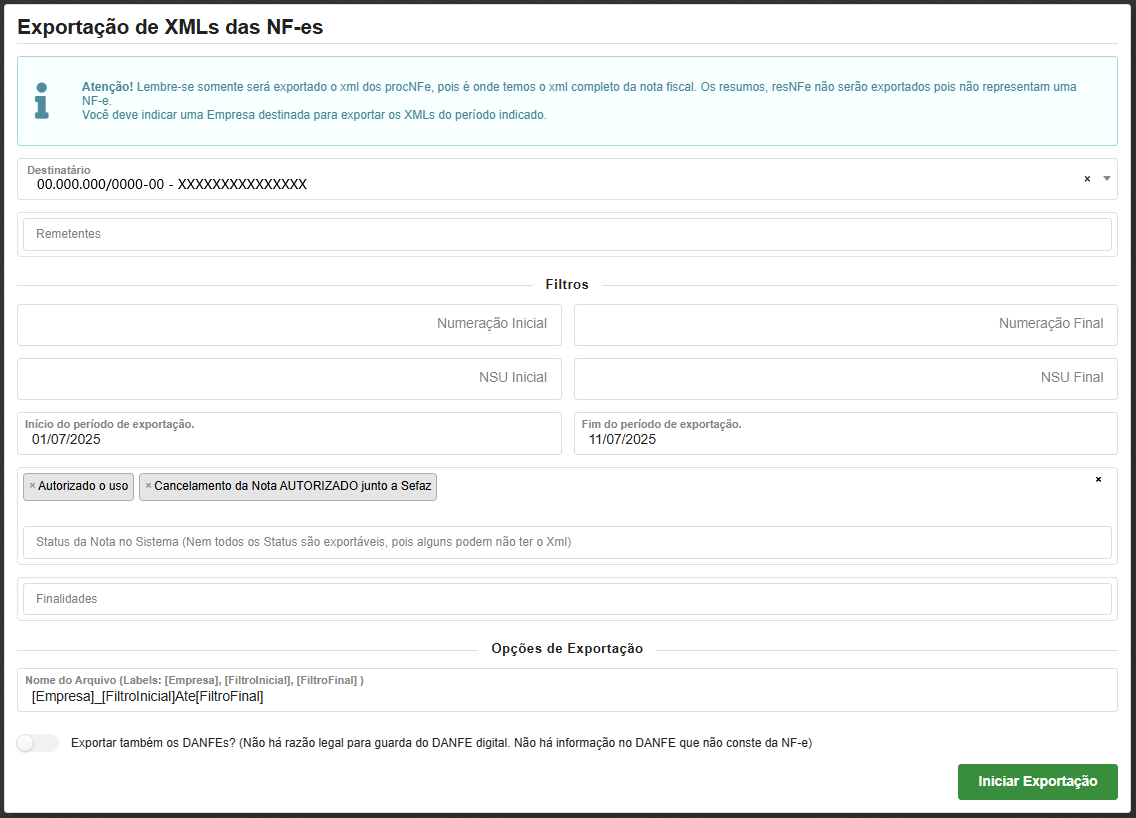Clear the selected Destinatário with the × icon
Screen dimensions: 1136x818
pyautogui.click(x=1087, y=179)
